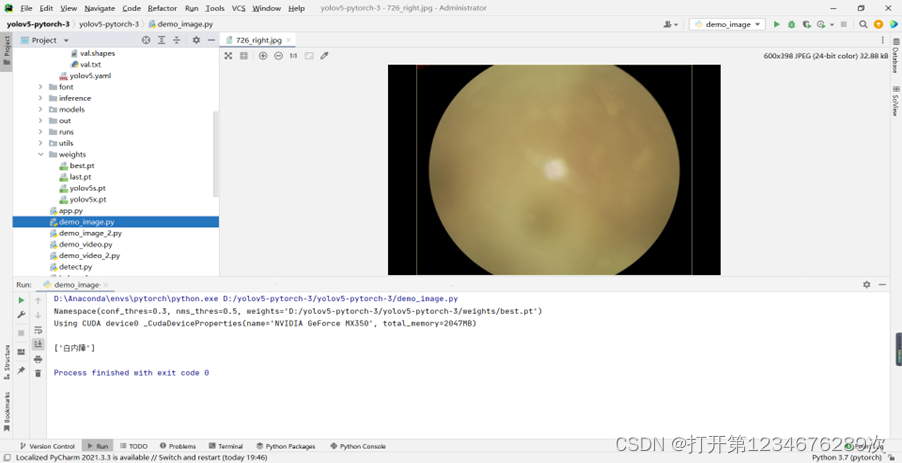Viewport: 902px width, 463px height.
Task: Open the Python Console tool window
Action: point(358,446)
